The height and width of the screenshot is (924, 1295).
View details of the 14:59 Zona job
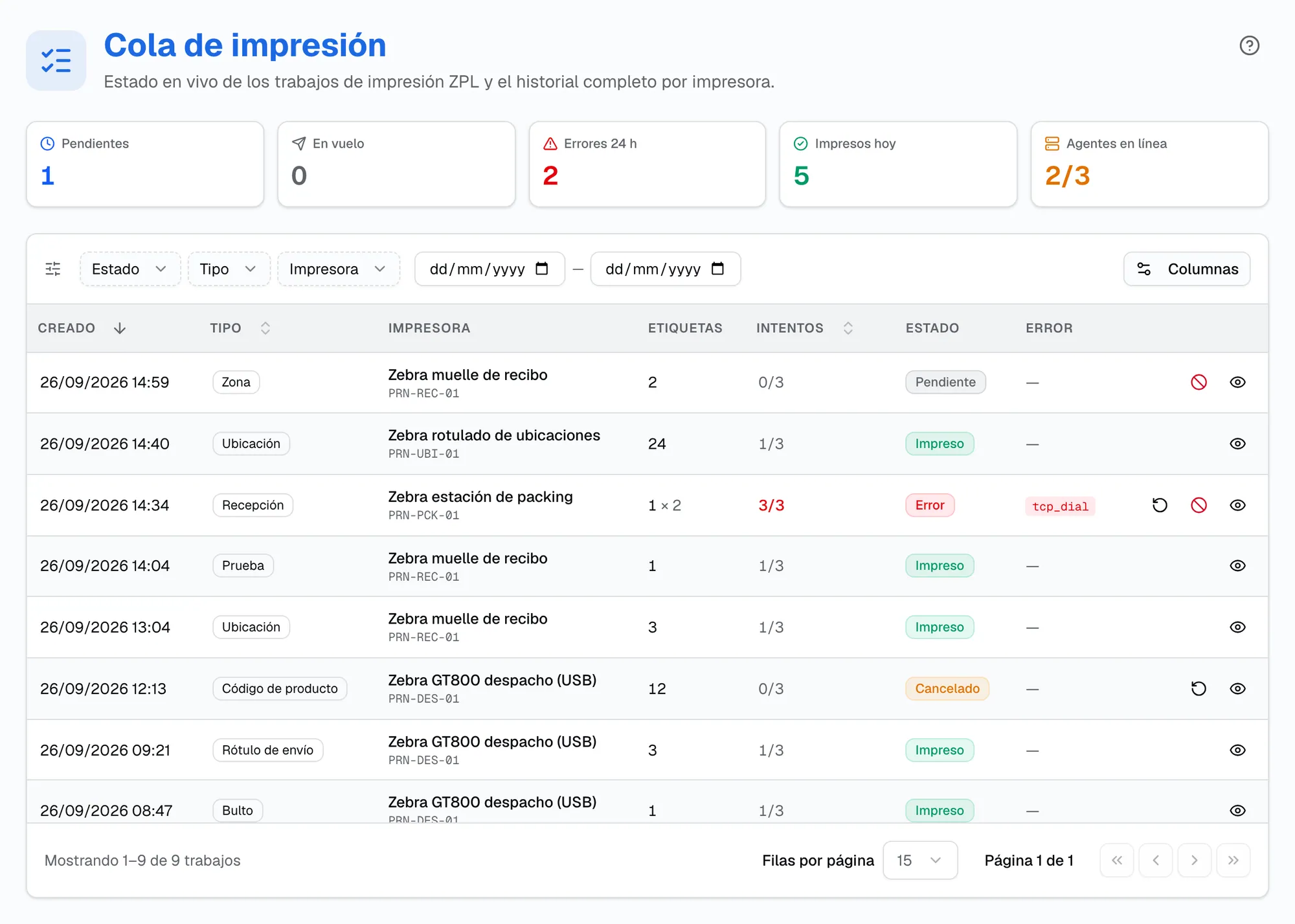(1237, 382)
